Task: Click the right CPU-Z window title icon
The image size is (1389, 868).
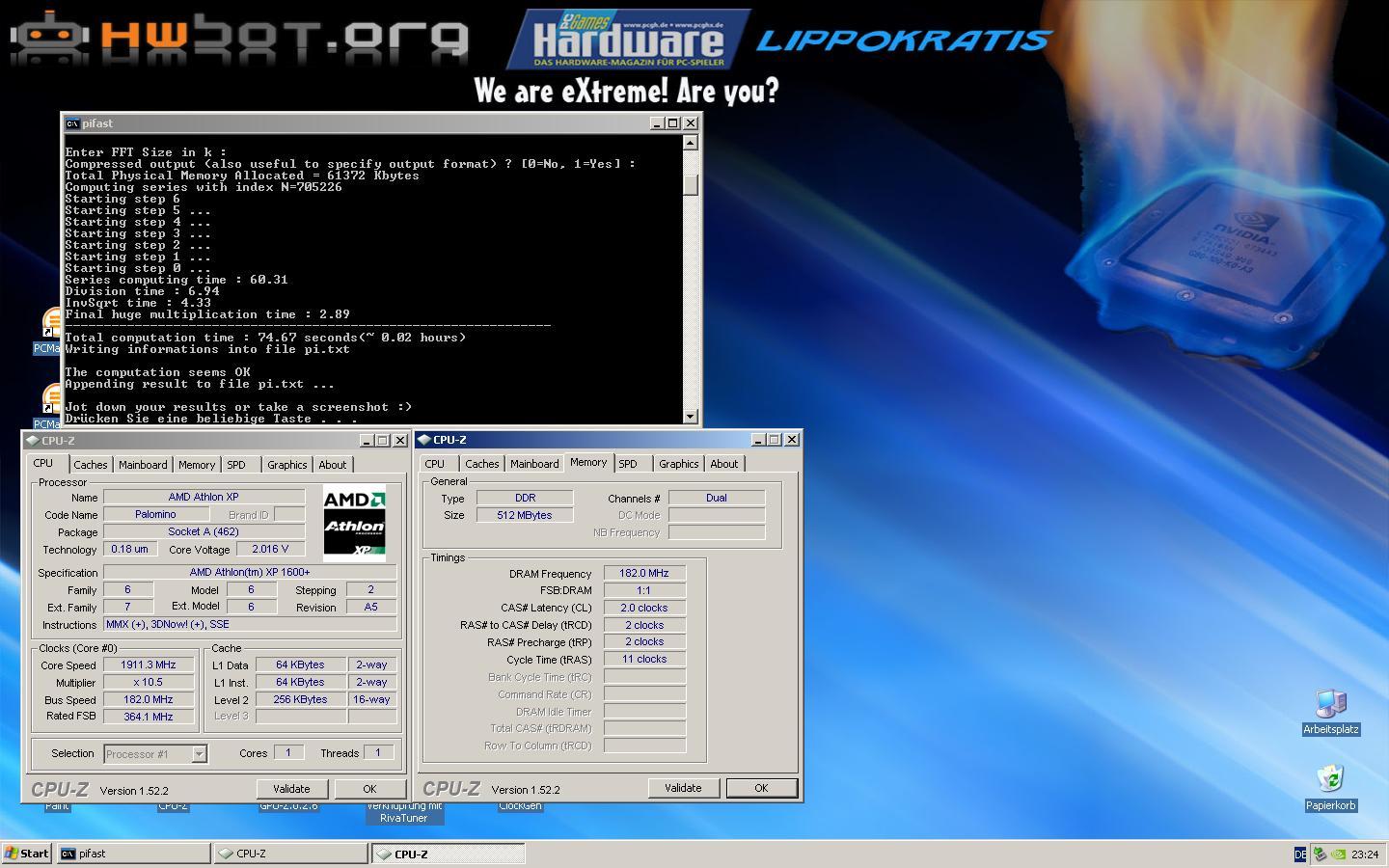Action: coord(423,439)
